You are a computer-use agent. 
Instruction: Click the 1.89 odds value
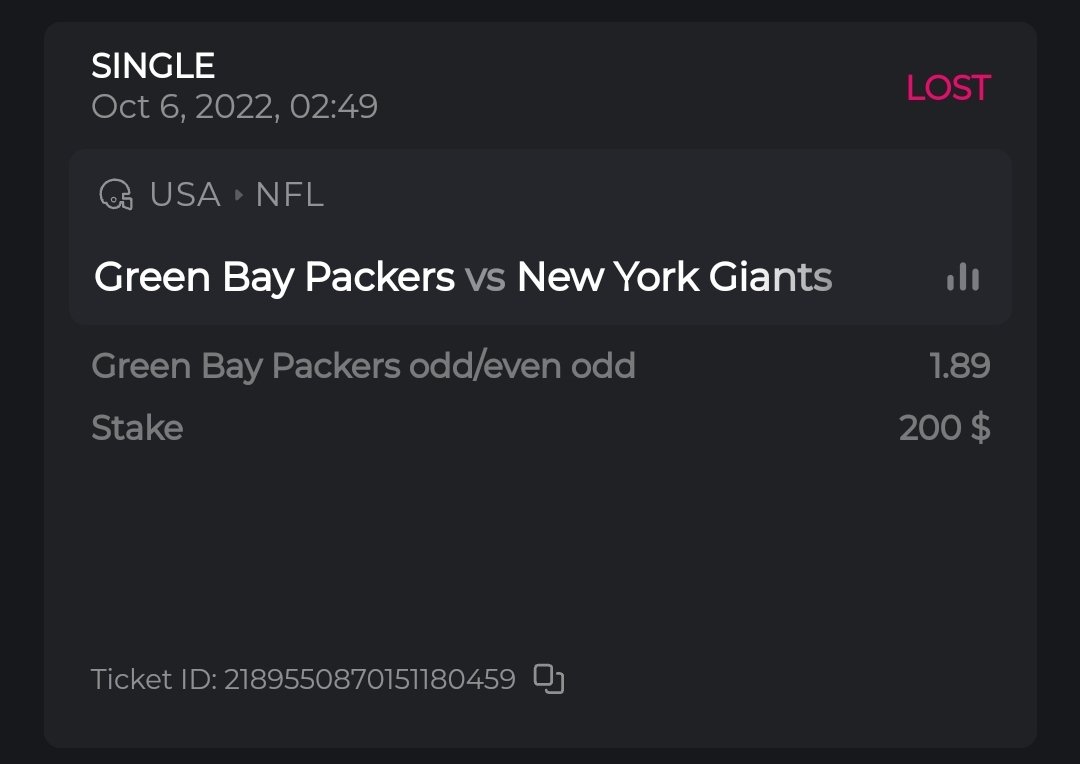tap(960, 366)
